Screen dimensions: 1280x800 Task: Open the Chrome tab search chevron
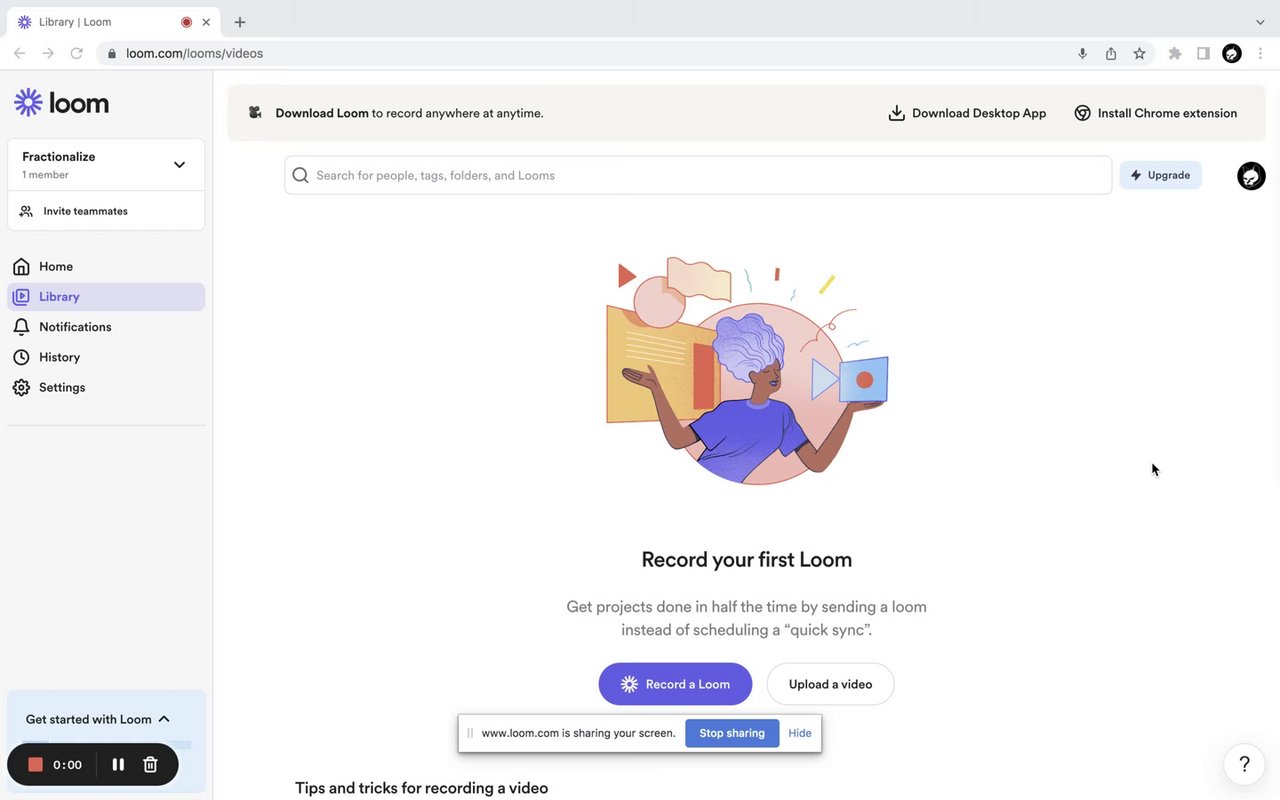point(1260,22)
